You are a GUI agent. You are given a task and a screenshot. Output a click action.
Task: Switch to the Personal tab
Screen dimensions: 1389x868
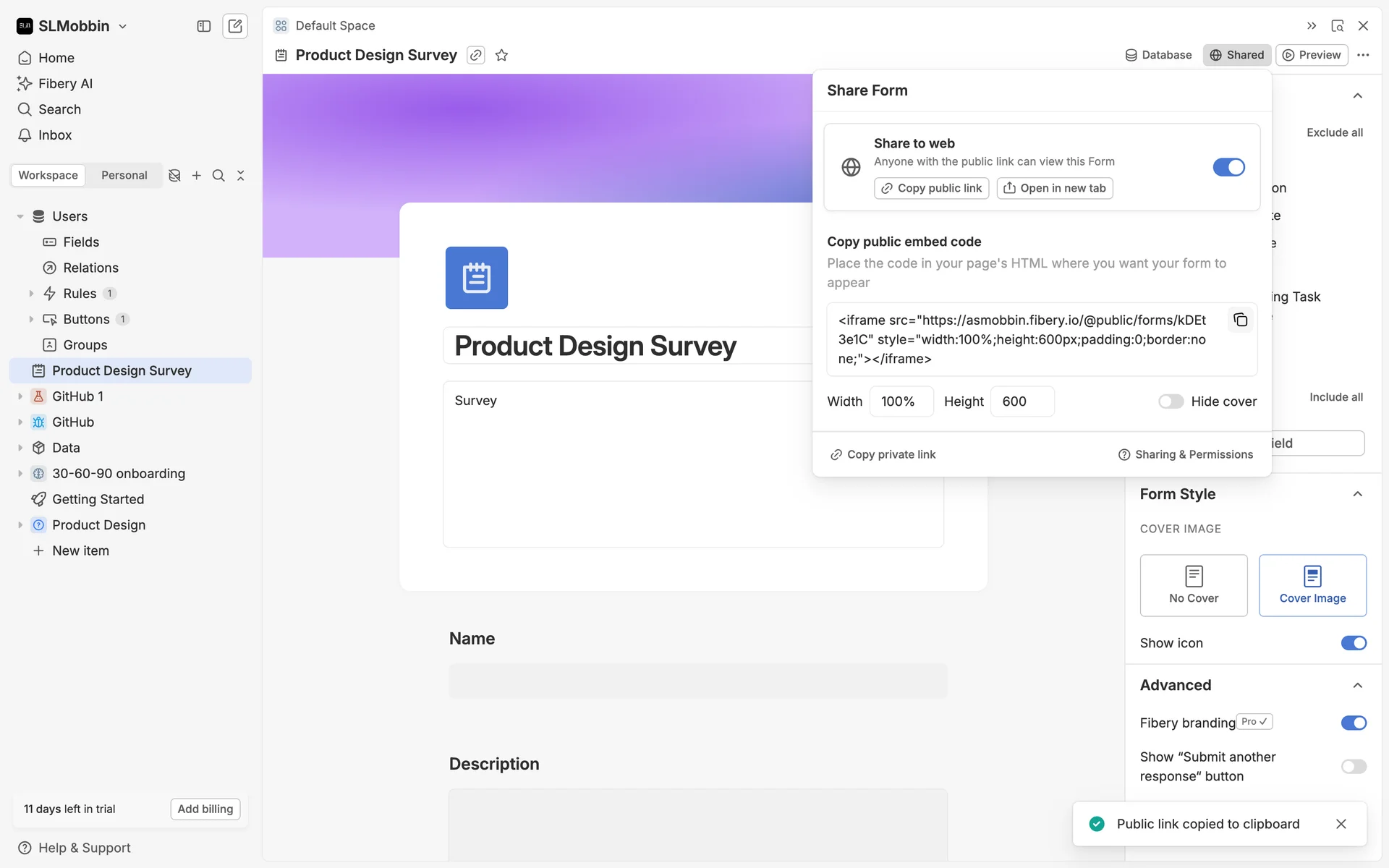[124, 175]
